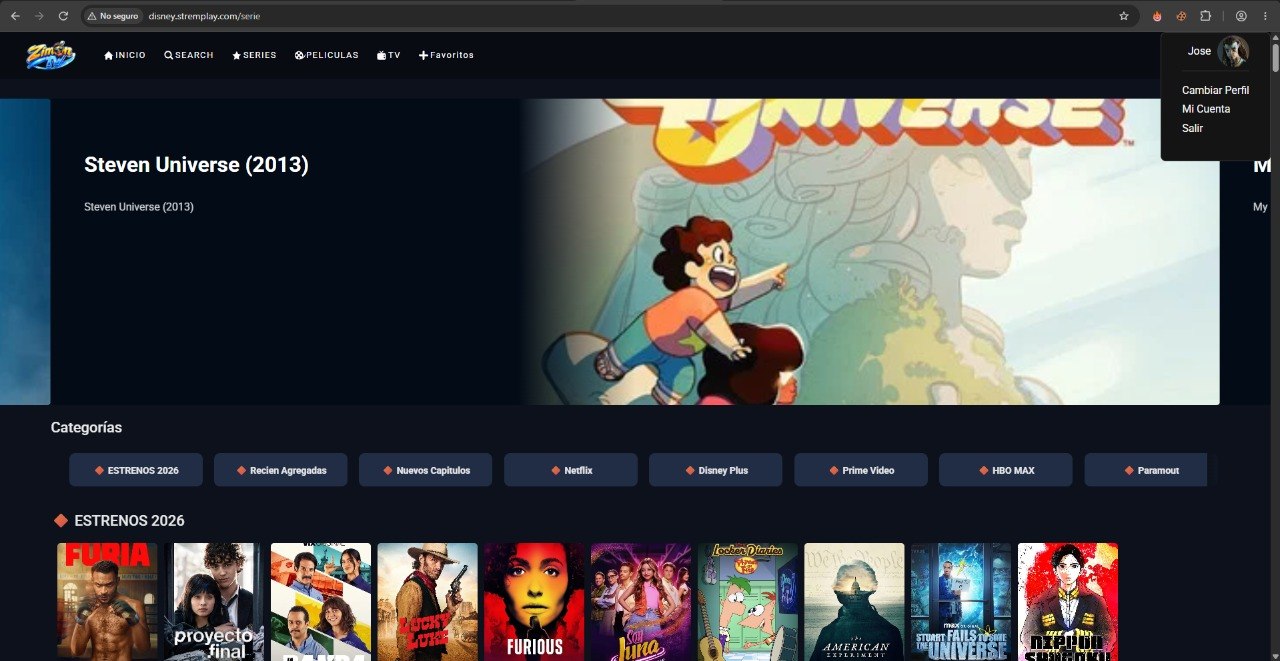Viewport: 1280px width, 661px height.
Task: Select the HBO MAX category button
Action: [1006, 470]
